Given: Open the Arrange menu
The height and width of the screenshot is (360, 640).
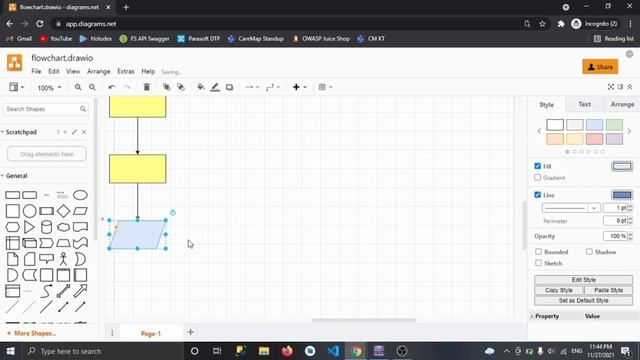Looking at the screenshot, I should [98, 71].
